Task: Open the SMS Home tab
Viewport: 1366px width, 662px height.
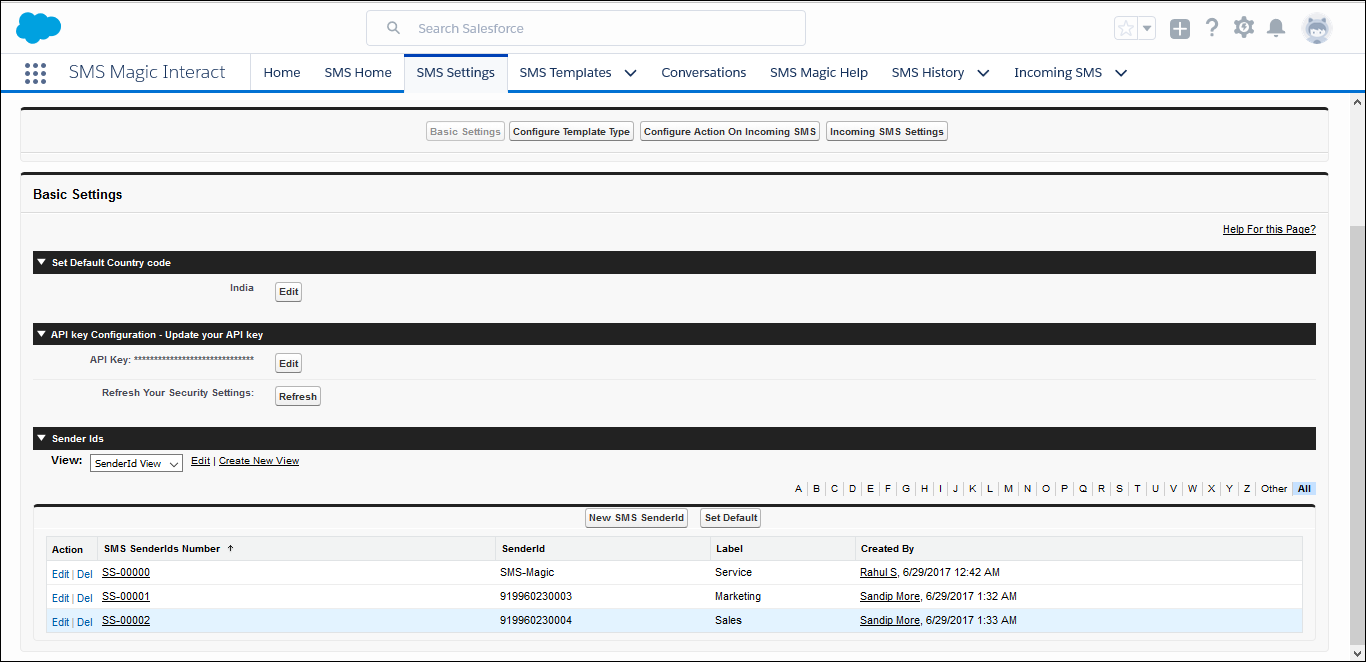Action: coord(358,73)
